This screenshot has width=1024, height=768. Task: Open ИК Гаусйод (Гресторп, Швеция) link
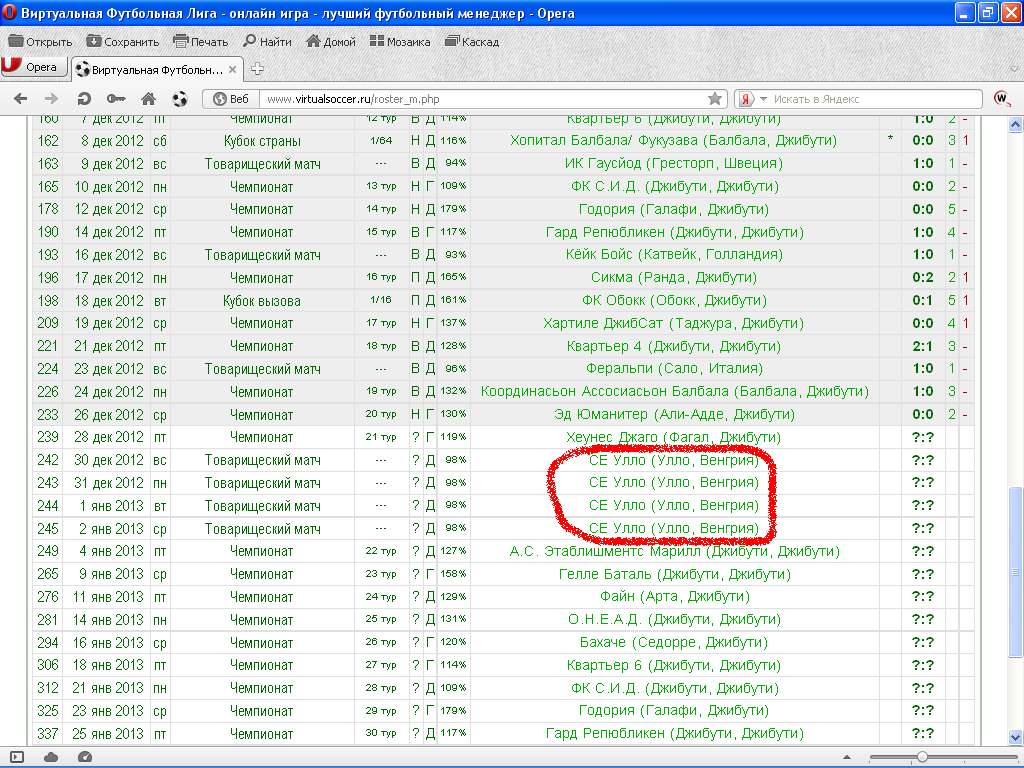pyautogui.click(x=673, y=163)
